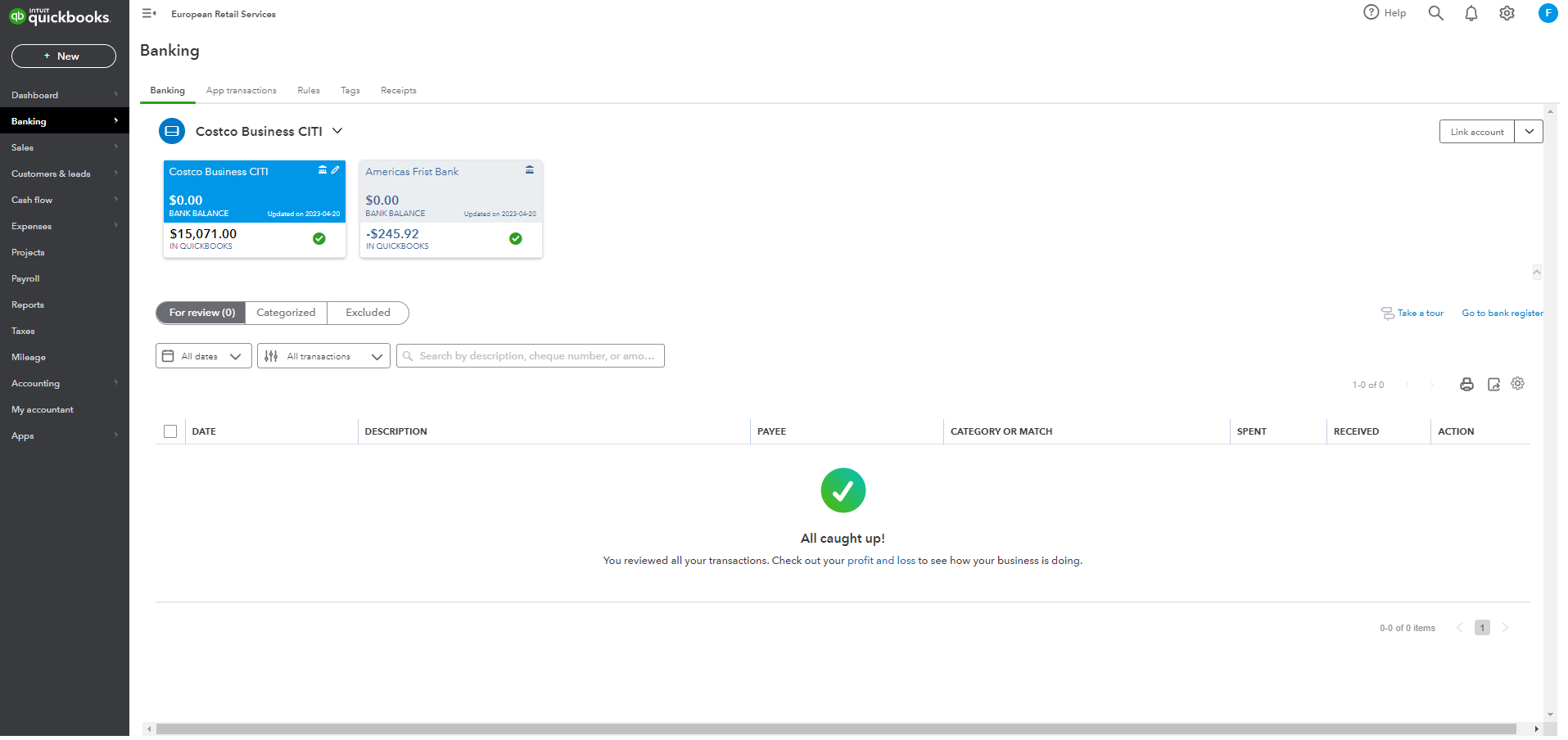Image resolution: width=1568 pixels, height=740 pixels.
Task: Select the Americas Frist Bank account card
Action: coord(451,209)
